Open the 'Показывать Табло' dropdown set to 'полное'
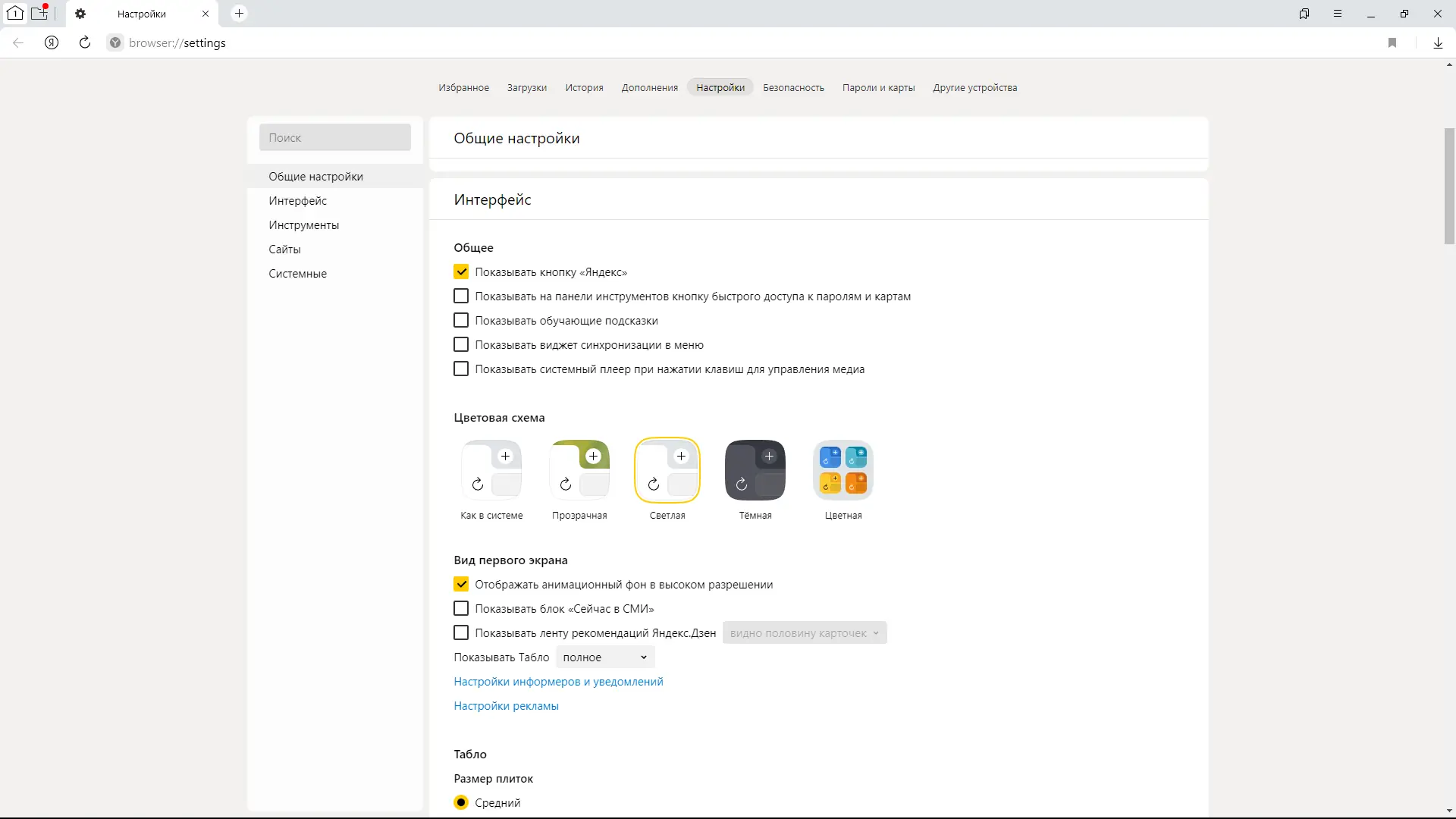This screenshot has width=1456, height=819. coord(605,657)
